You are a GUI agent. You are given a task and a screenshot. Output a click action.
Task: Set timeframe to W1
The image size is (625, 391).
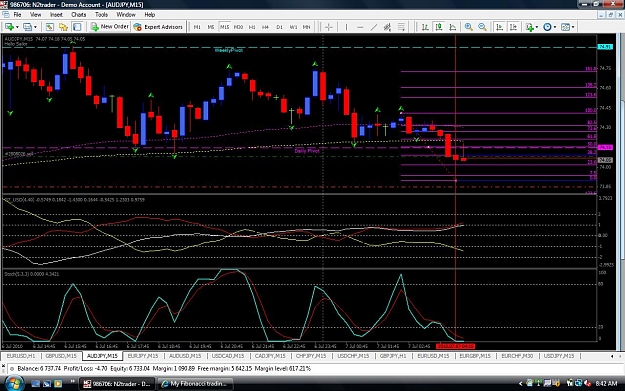293,27
